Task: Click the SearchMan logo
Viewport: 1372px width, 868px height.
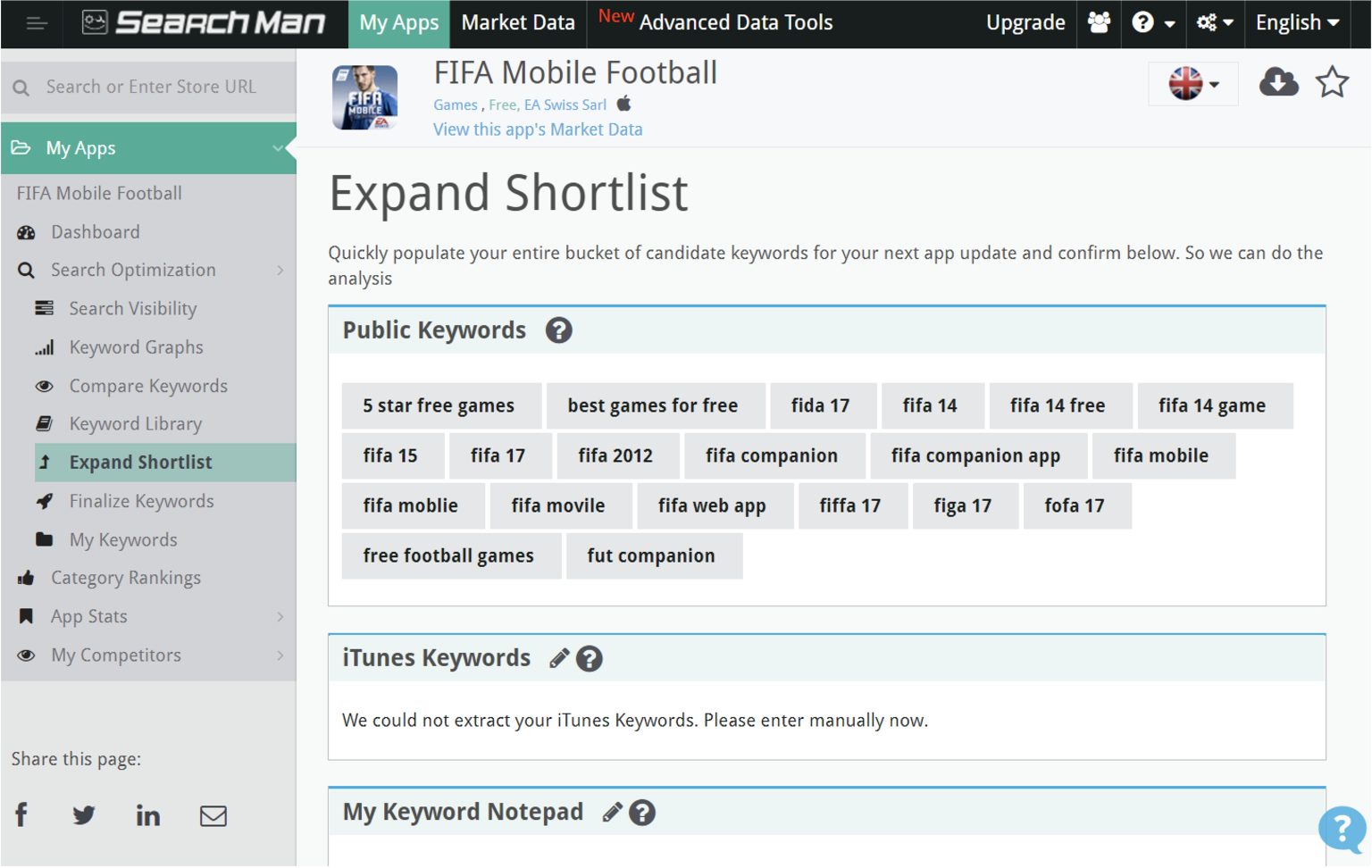Action: (203, 22)
